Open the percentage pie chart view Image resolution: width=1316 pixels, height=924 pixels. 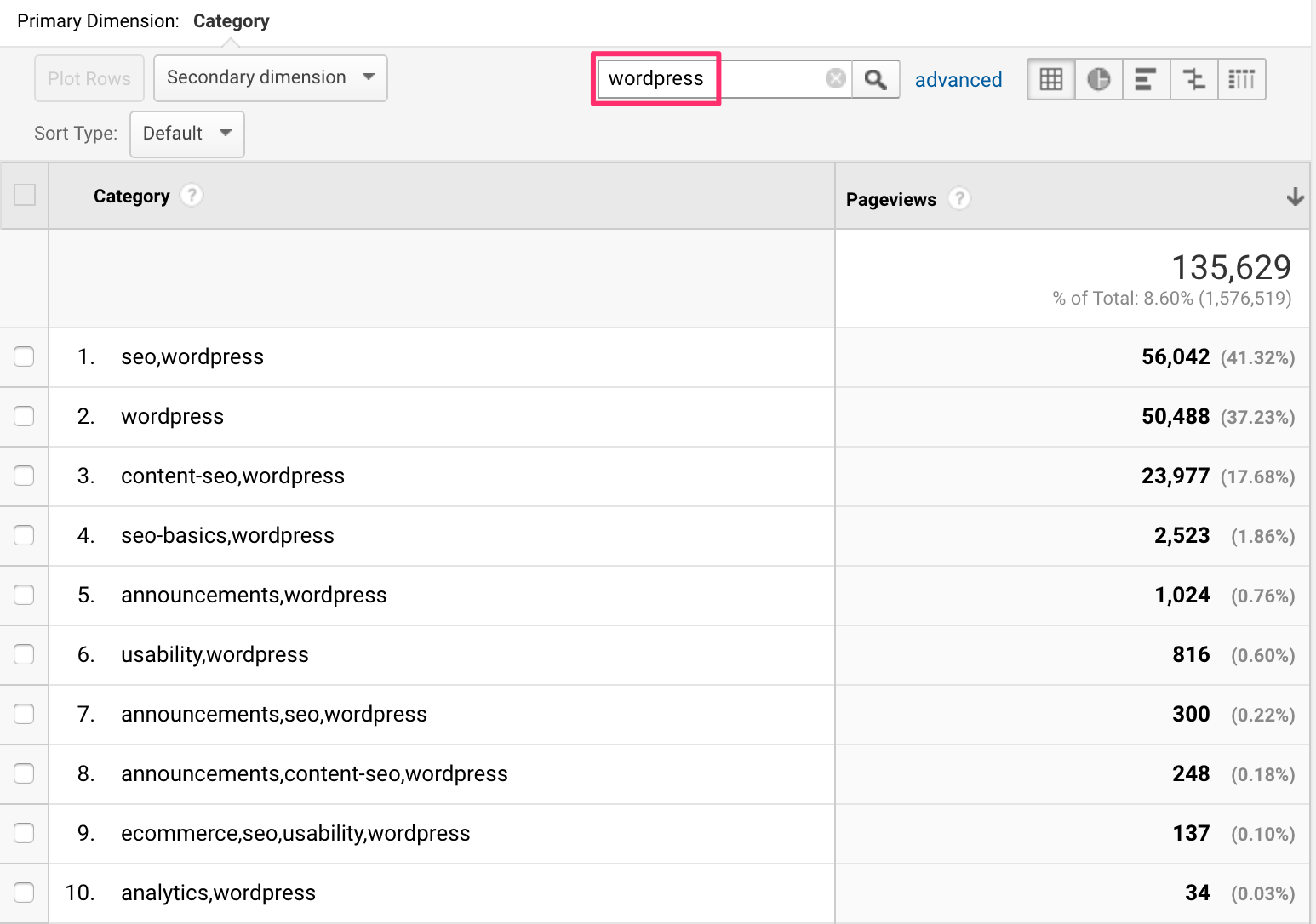click(x=1098, y=78)
